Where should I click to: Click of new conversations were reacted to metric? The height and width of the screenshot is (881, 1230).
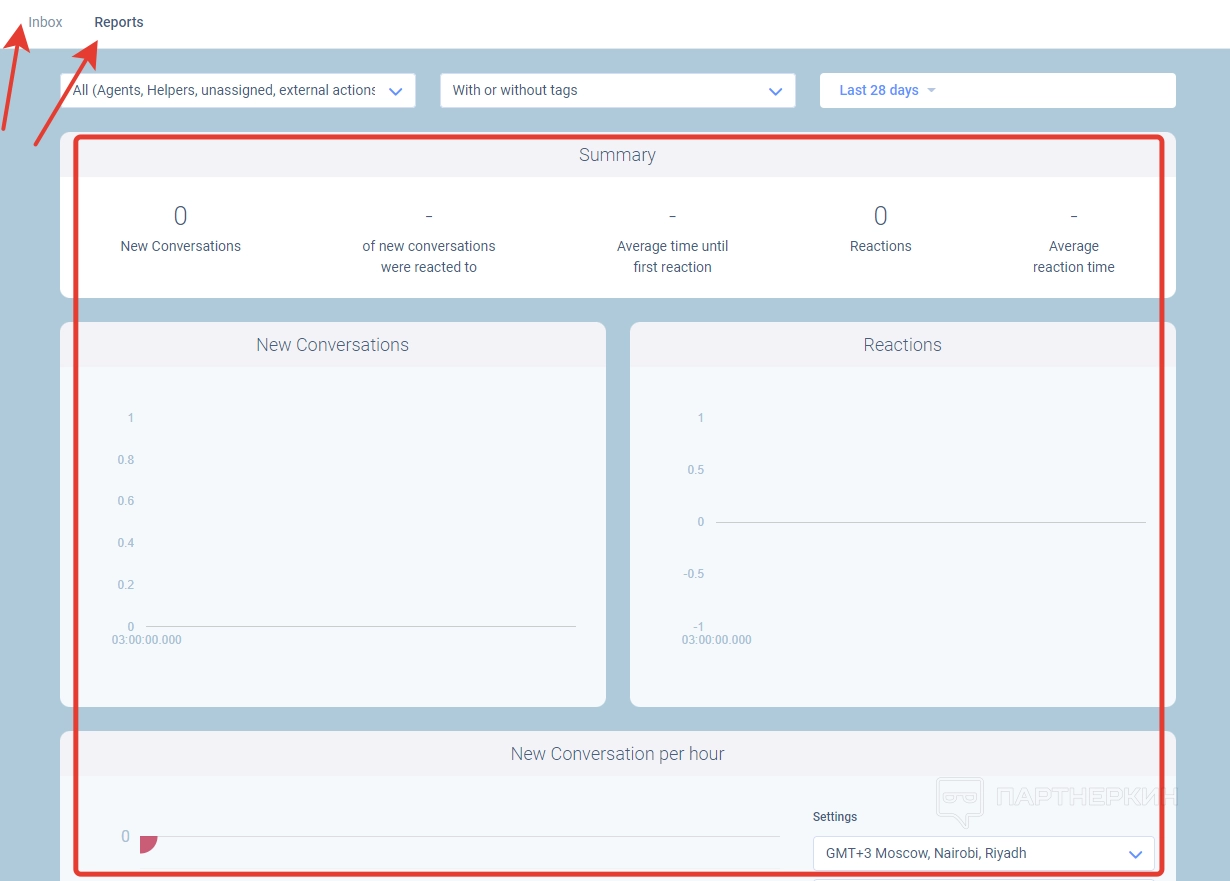tap(428, 256)
